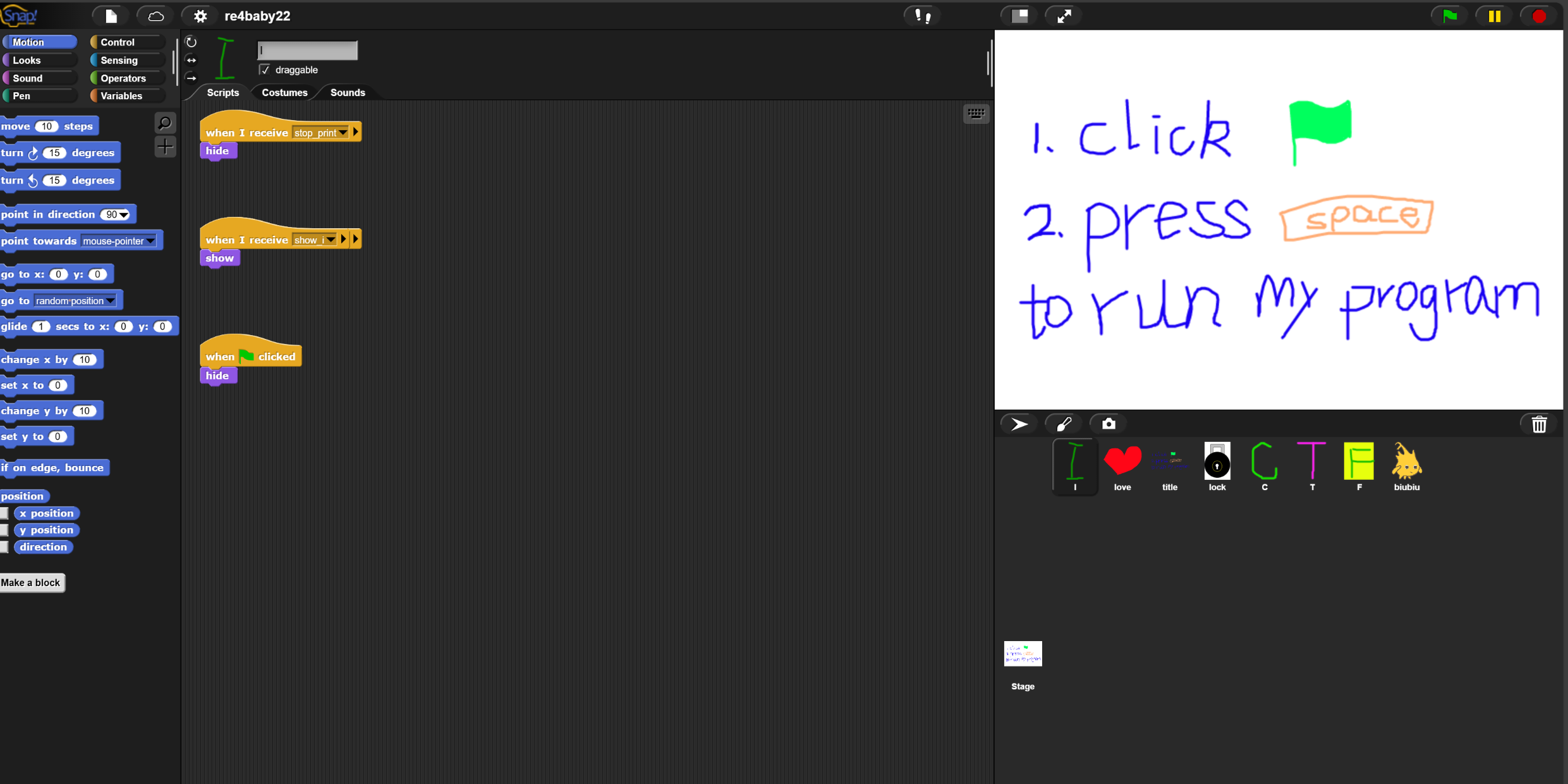Select the Sensing category

point(128,60)
